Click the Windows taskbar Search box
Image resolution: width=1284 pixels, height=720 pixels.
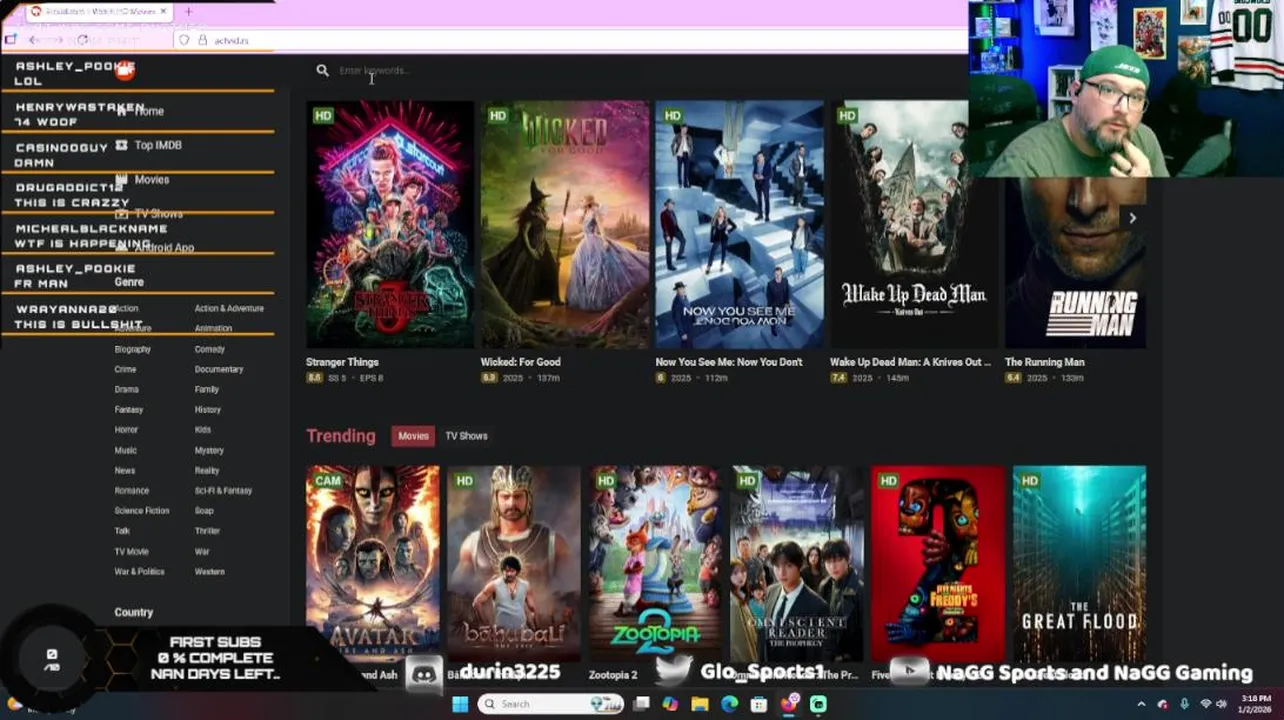(552, 704)
